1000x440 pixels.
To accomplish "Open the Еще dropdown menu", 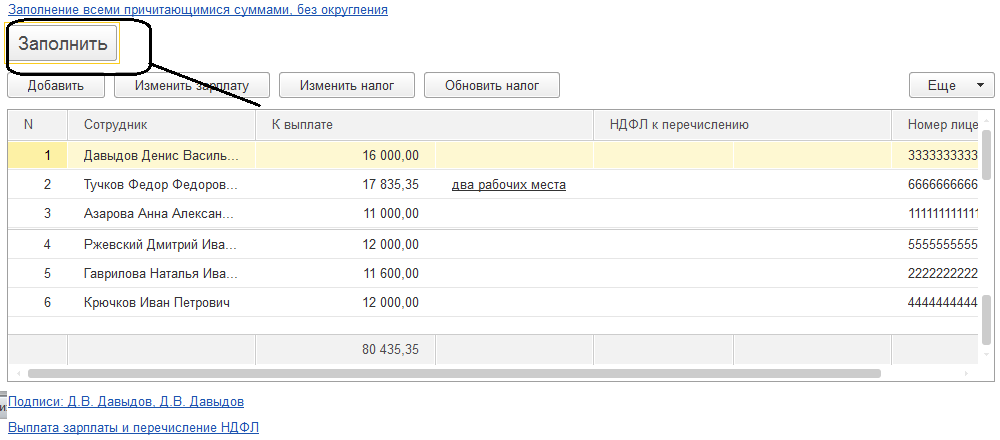I will click(x=951, y=86).
